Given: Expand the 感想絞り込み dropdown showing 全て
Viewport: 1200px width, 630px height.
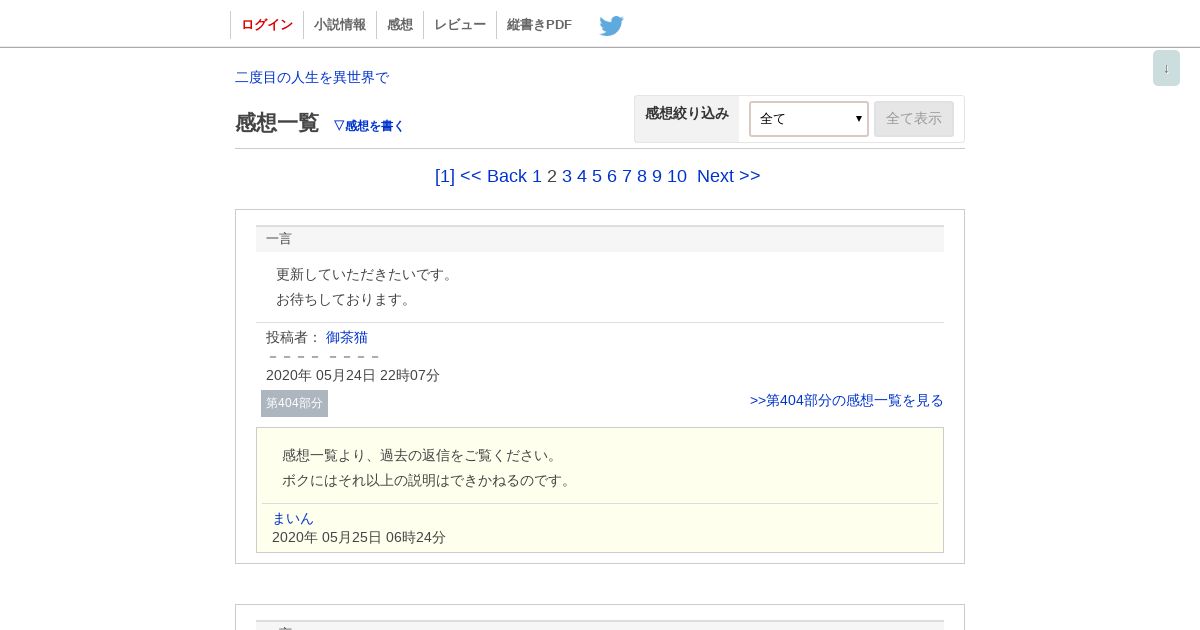Looking at the screenshot, I should click(x=809, y=119).
